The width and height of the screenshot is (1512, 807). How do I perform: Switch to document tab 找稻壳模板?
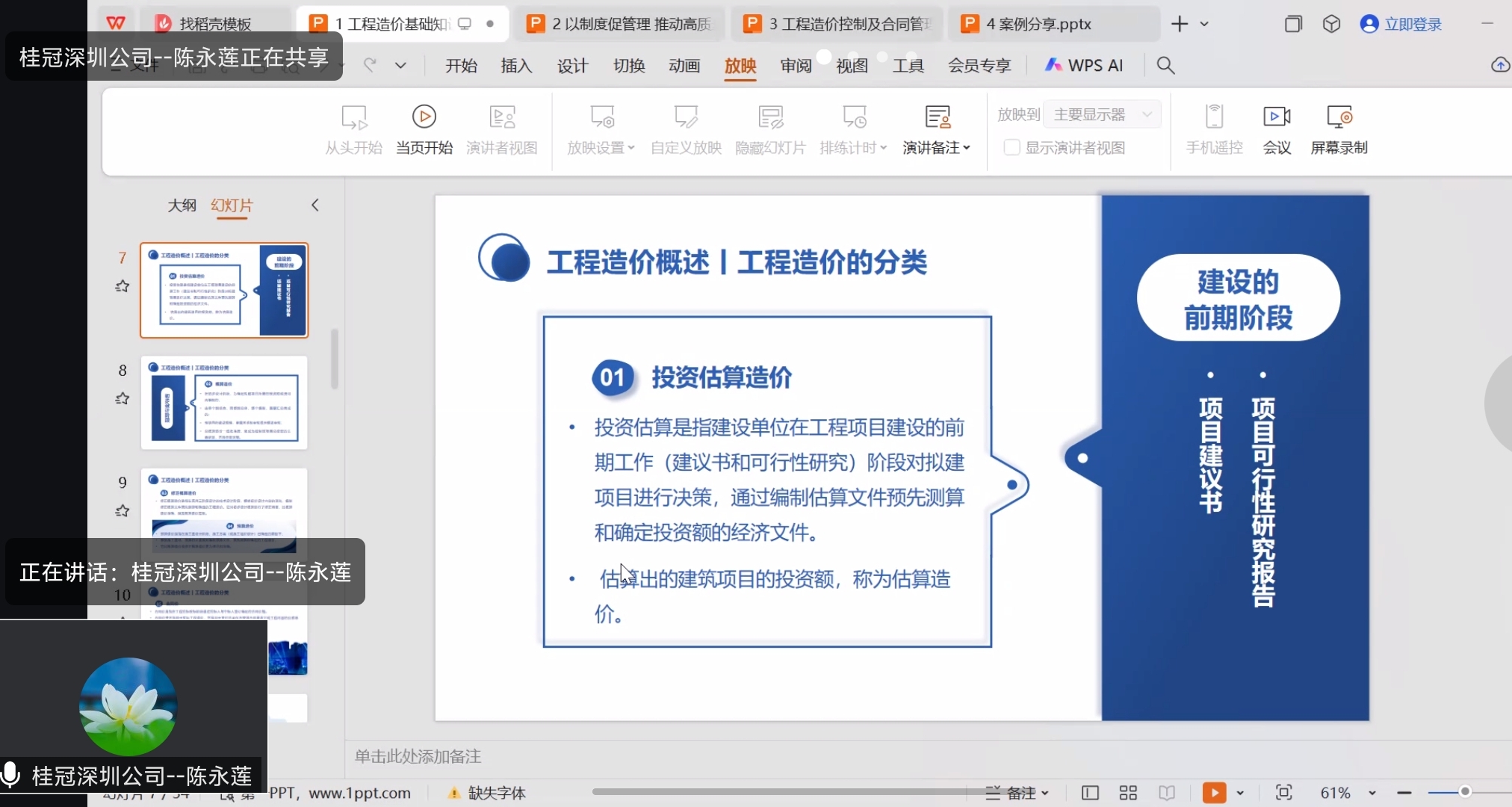click(x=215, y=24)
